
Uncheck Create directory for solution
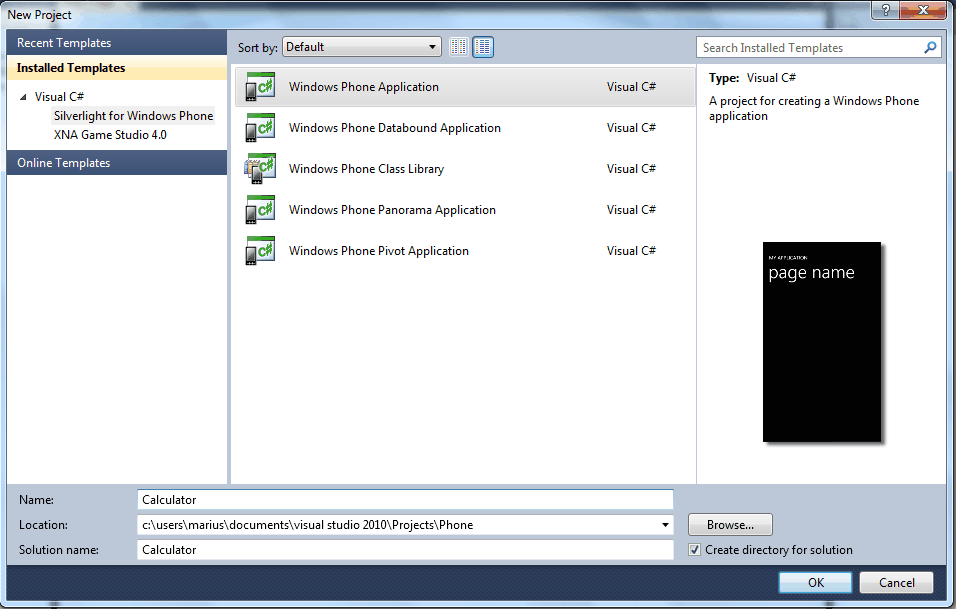tap(694, 549)
